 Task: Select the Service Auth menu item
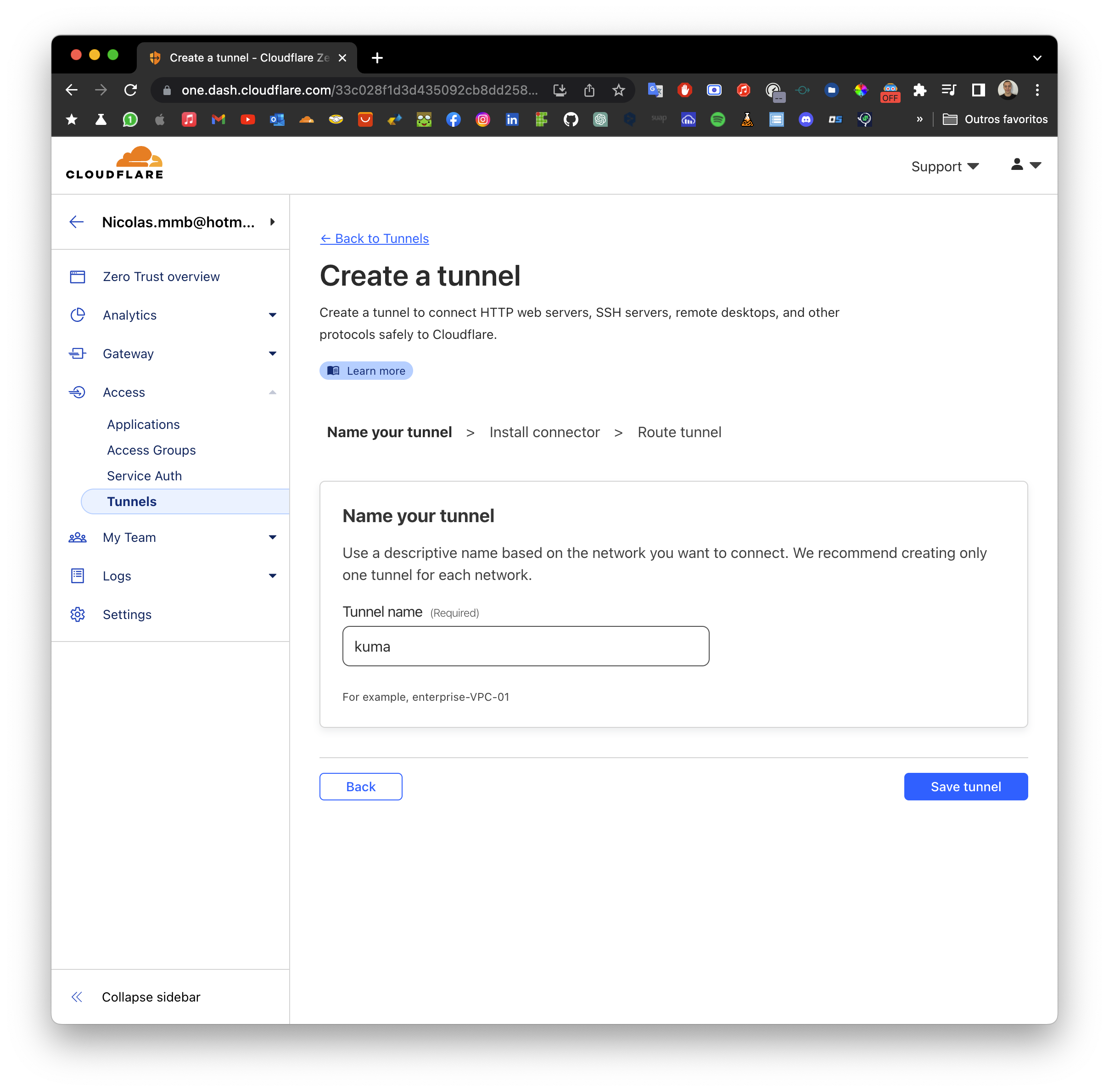pyautogui.click(x=143, y=475)
